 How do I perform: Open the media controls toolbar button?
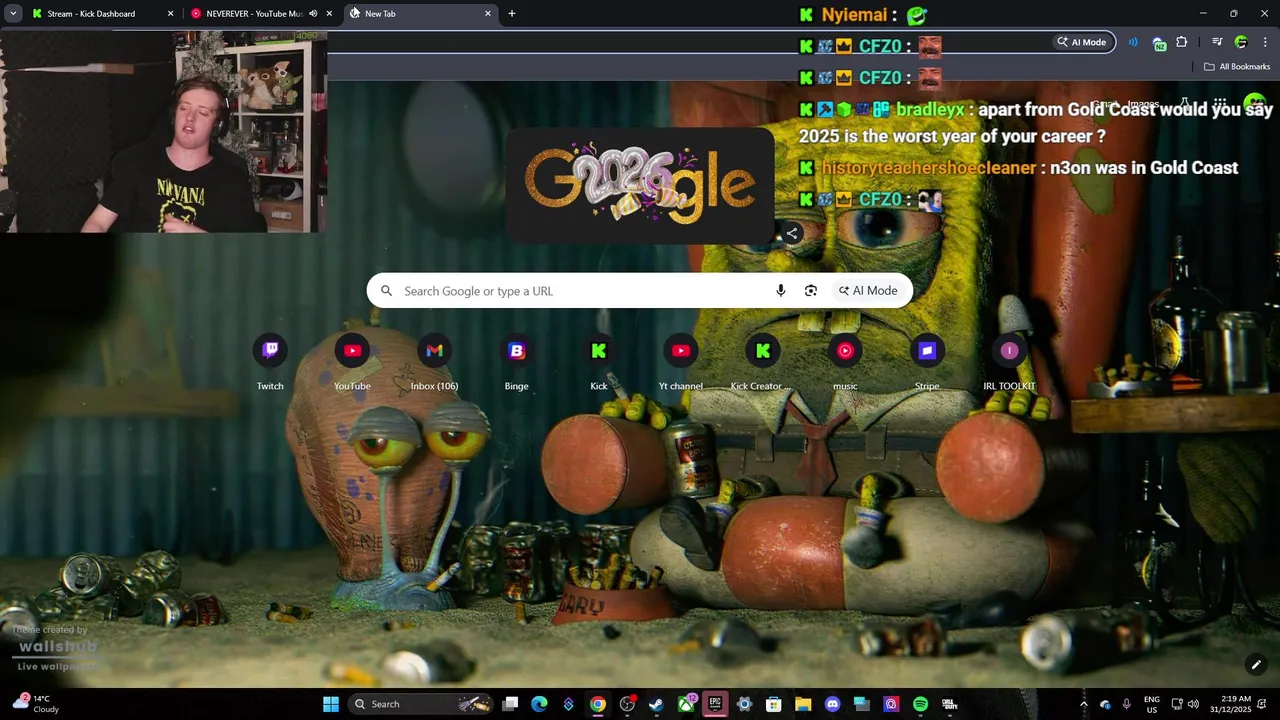tap(1217, 42)
